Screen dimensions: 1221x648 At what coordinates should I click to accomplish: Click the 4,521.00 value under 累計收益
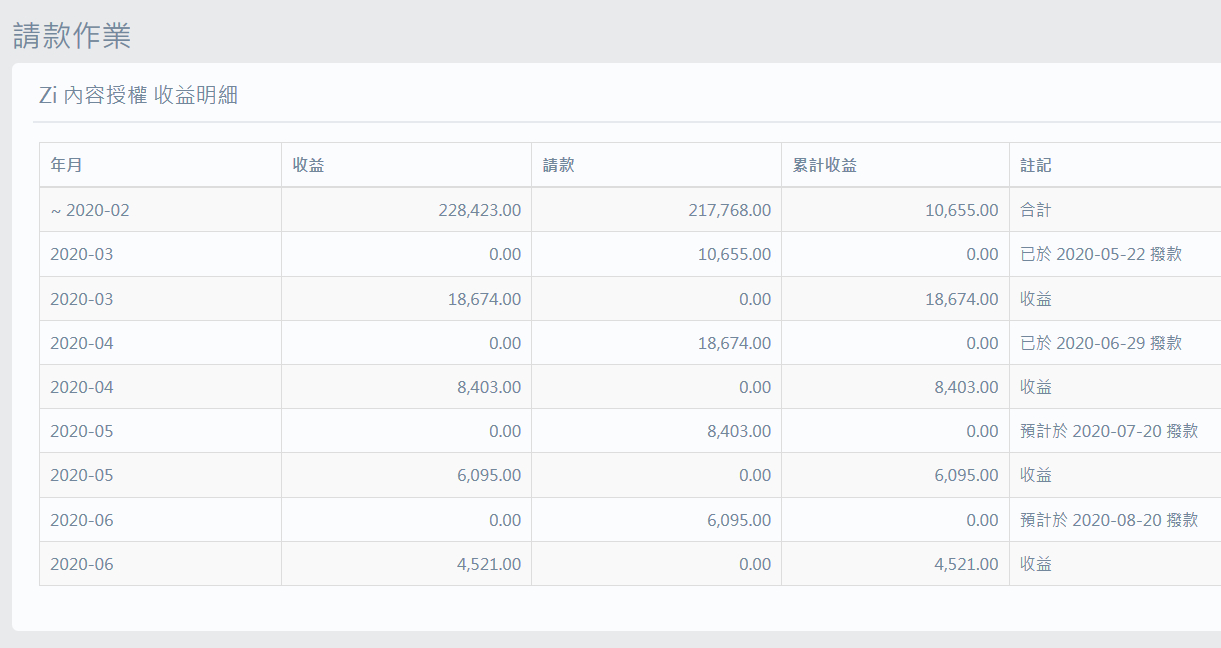click(966, 564)
